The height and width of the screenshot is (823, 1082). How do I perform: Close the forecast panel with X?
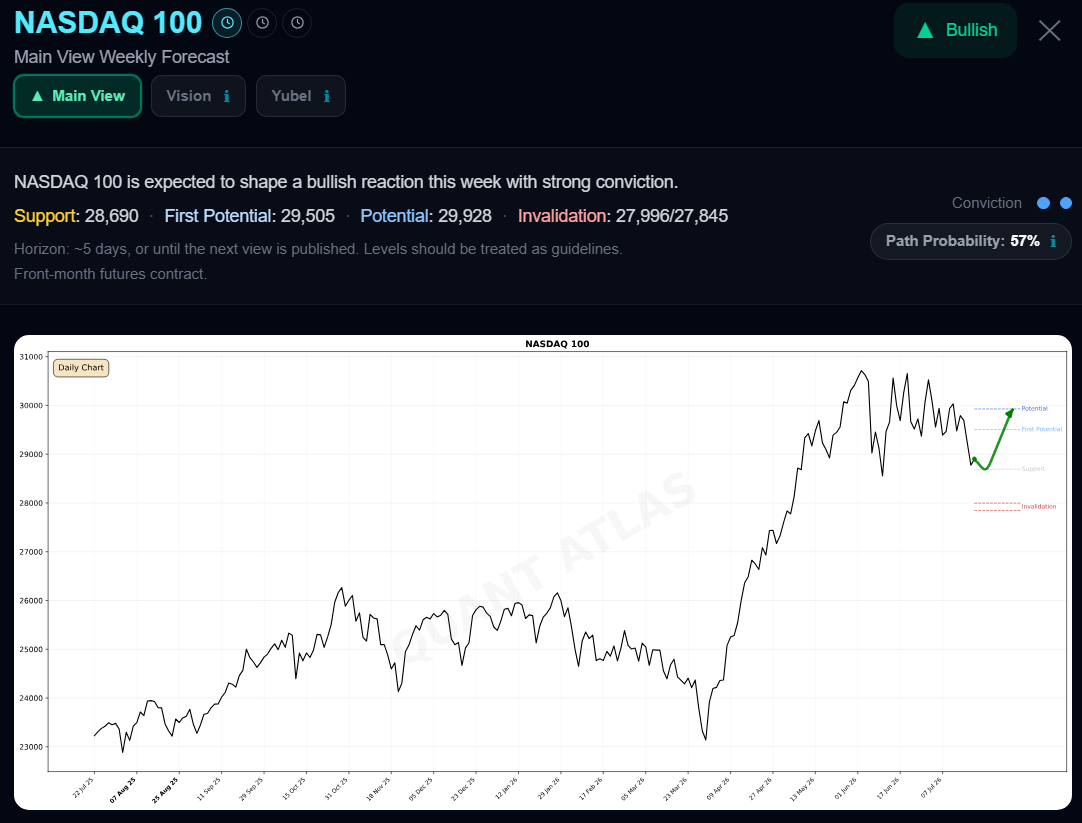coord(1050,30)
